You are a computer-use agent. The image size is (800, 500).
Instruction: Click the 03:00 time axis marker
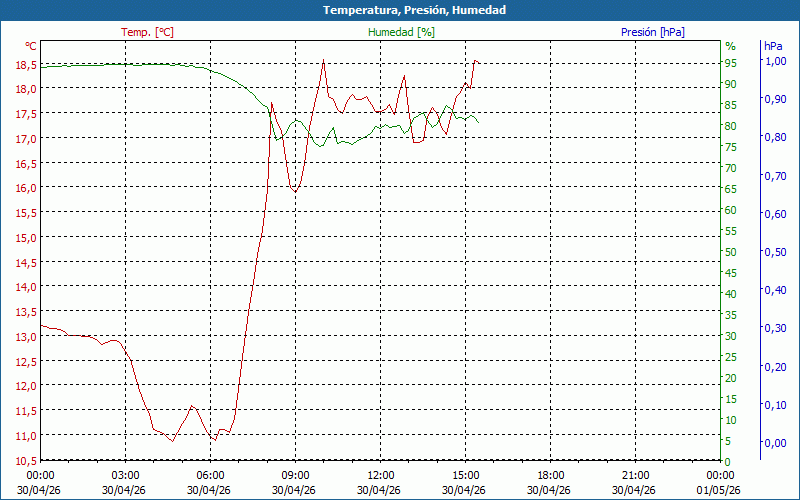[125, 475]
